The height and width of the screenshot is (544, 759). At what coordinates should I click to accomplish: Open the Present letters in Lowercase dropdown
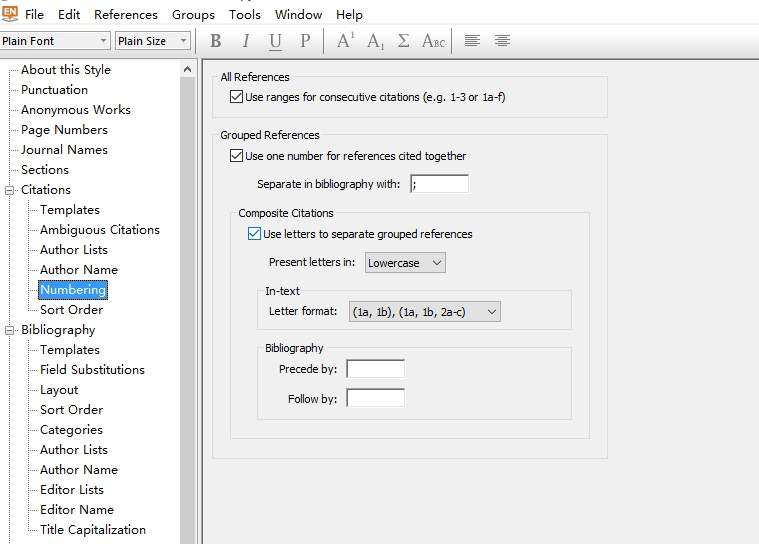point(405,263)
